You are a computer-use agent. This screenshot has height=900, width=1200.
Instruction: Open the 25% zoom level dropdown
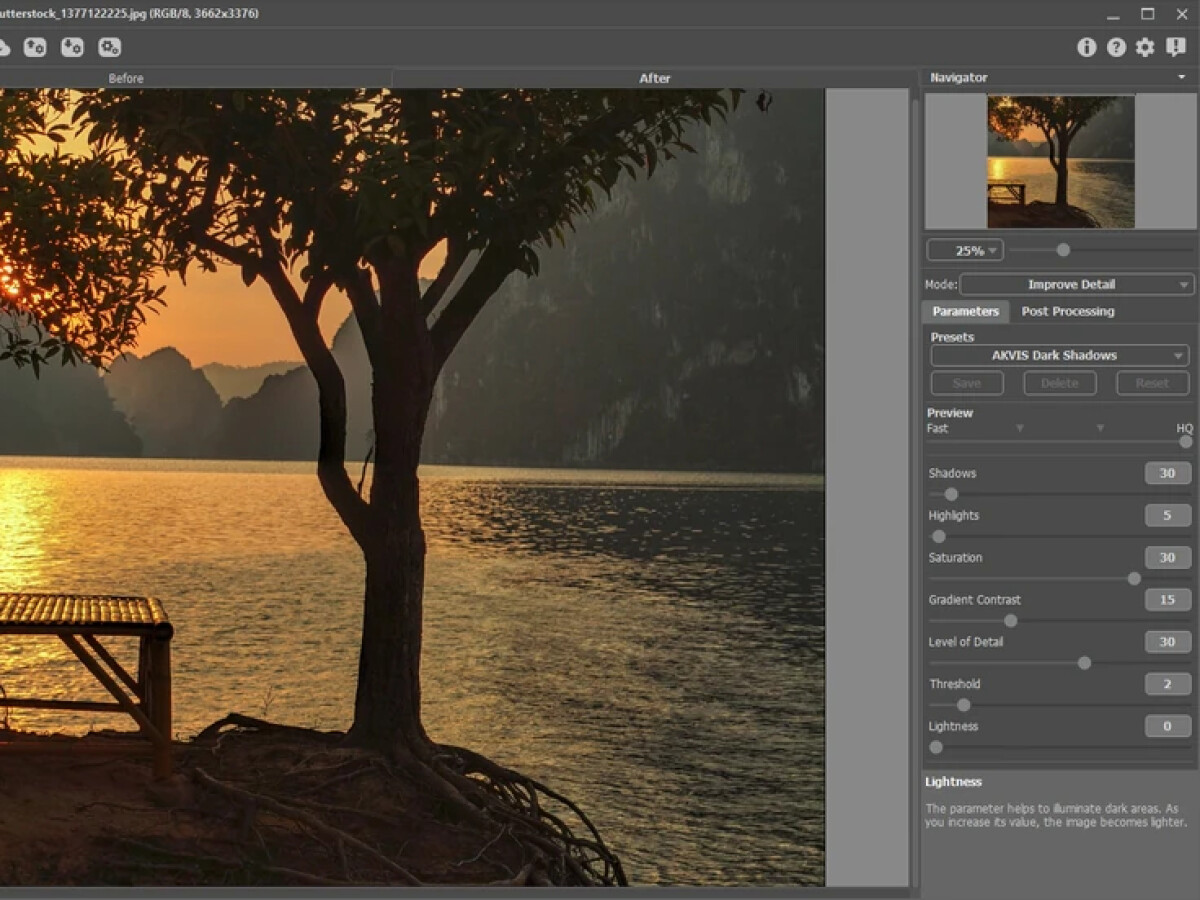[x=964, y=250]
